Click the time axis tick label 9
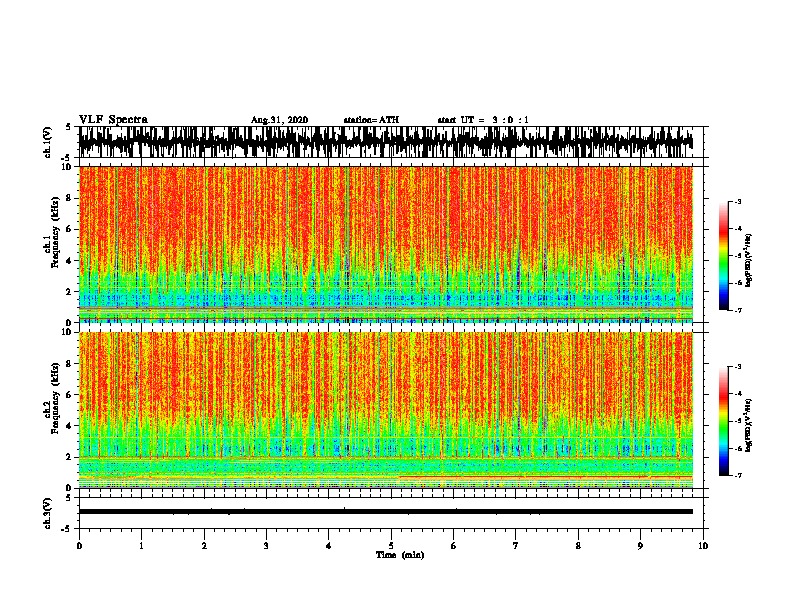The height and width of the screenshot is (612, 792). click(x=640, y=546)
